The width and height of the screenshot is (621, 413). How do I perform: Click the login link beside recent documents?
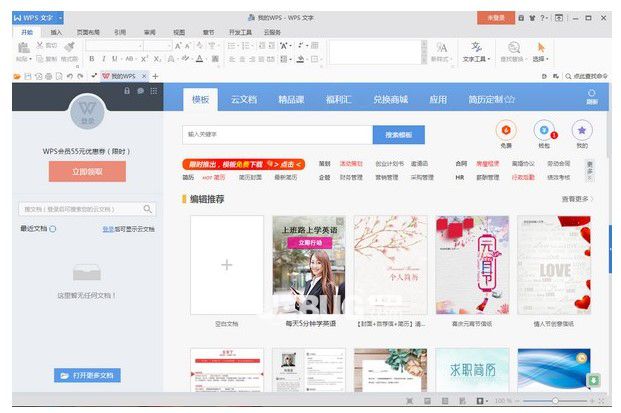click(x=108, y=229)
